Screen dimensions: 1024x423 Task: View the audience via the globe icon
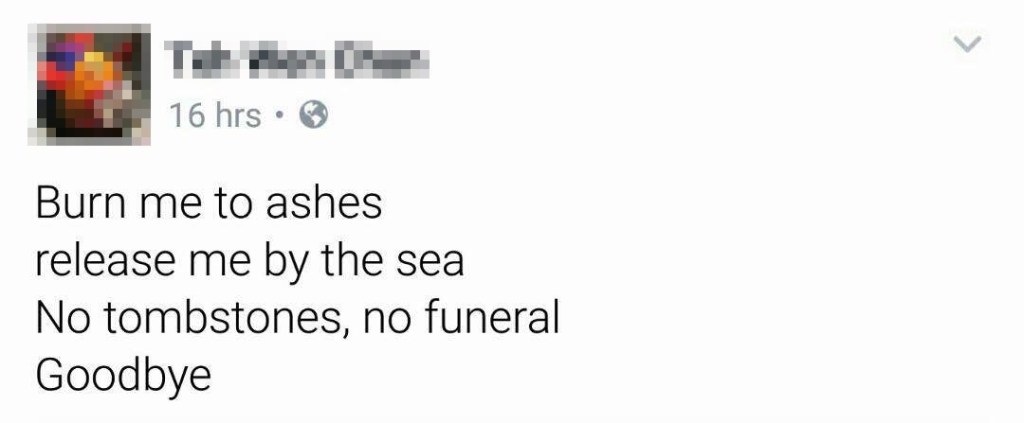[x=314, y=117]
